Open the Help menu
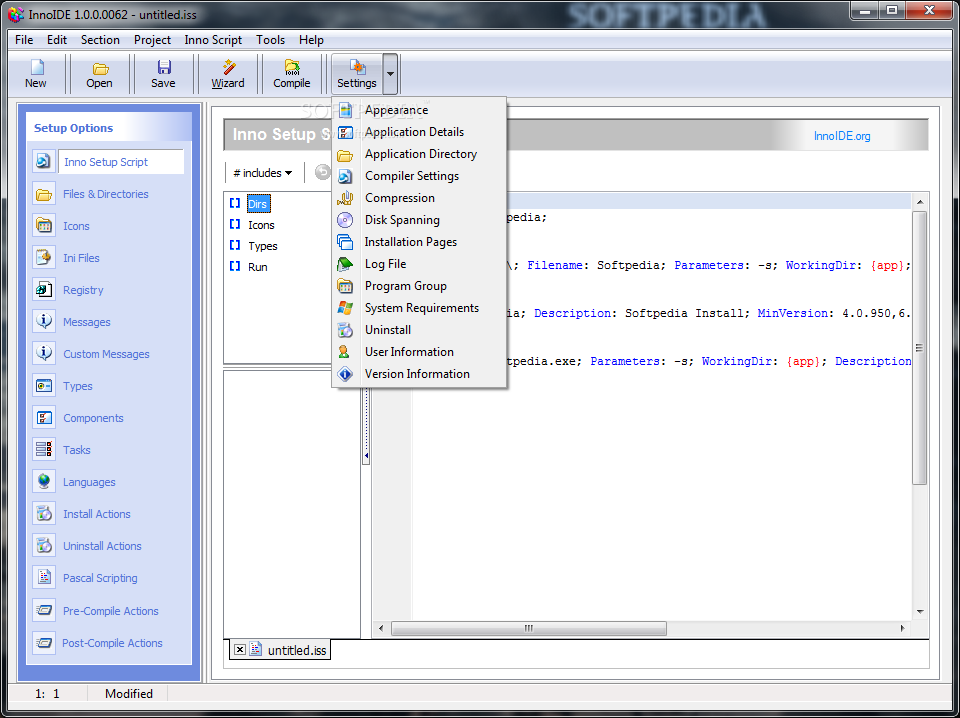This screenshot has height=718, width=960. pyautogui.click(x=311, y=40)
